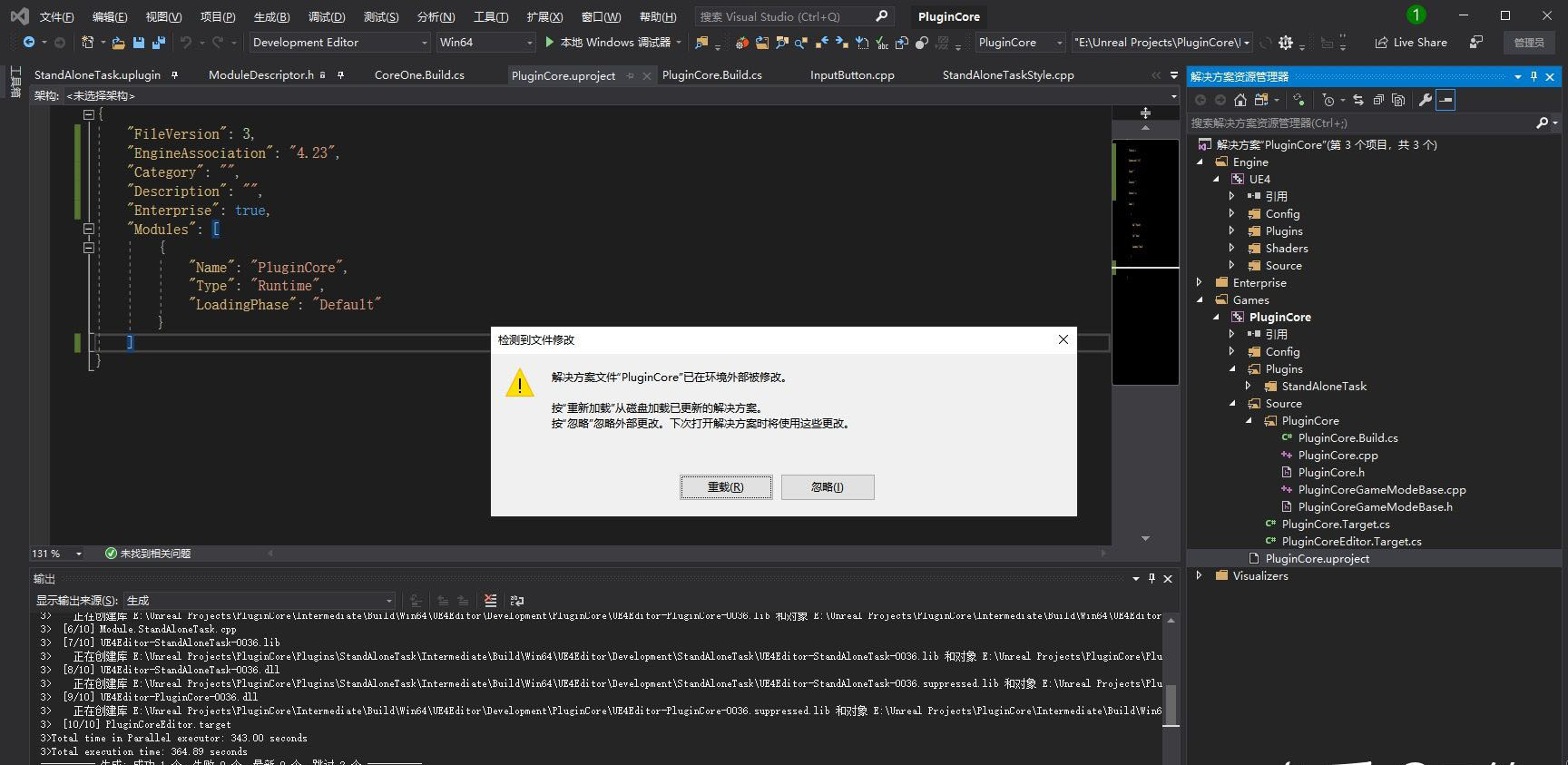Expand the StandAloneTask plugin folder

coord(1249,387)
